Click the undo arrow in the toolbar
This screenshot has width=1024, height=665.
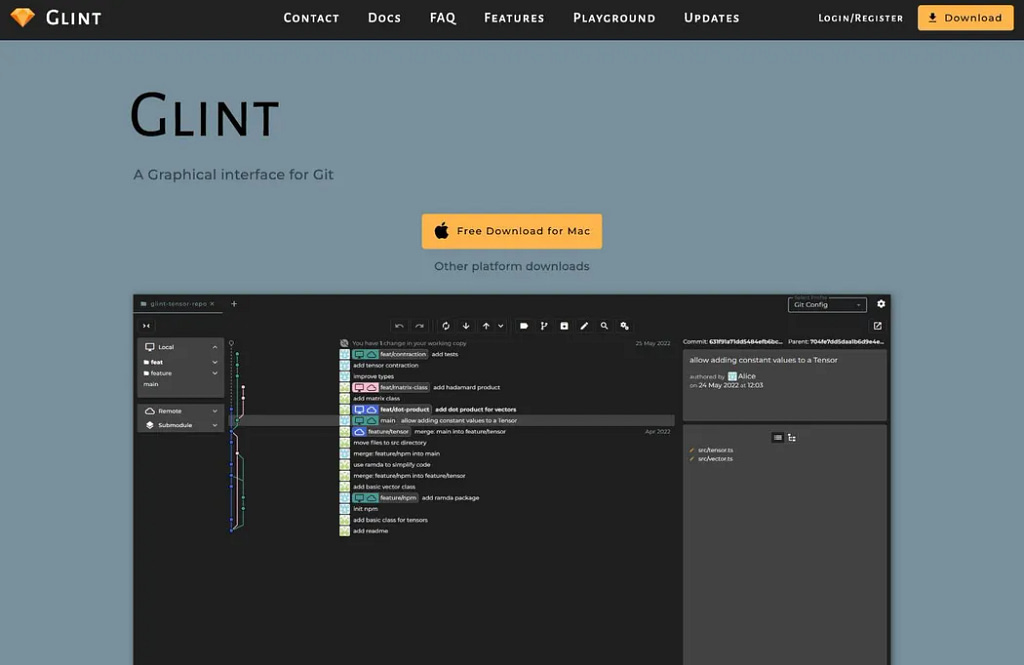coord(399,326)
